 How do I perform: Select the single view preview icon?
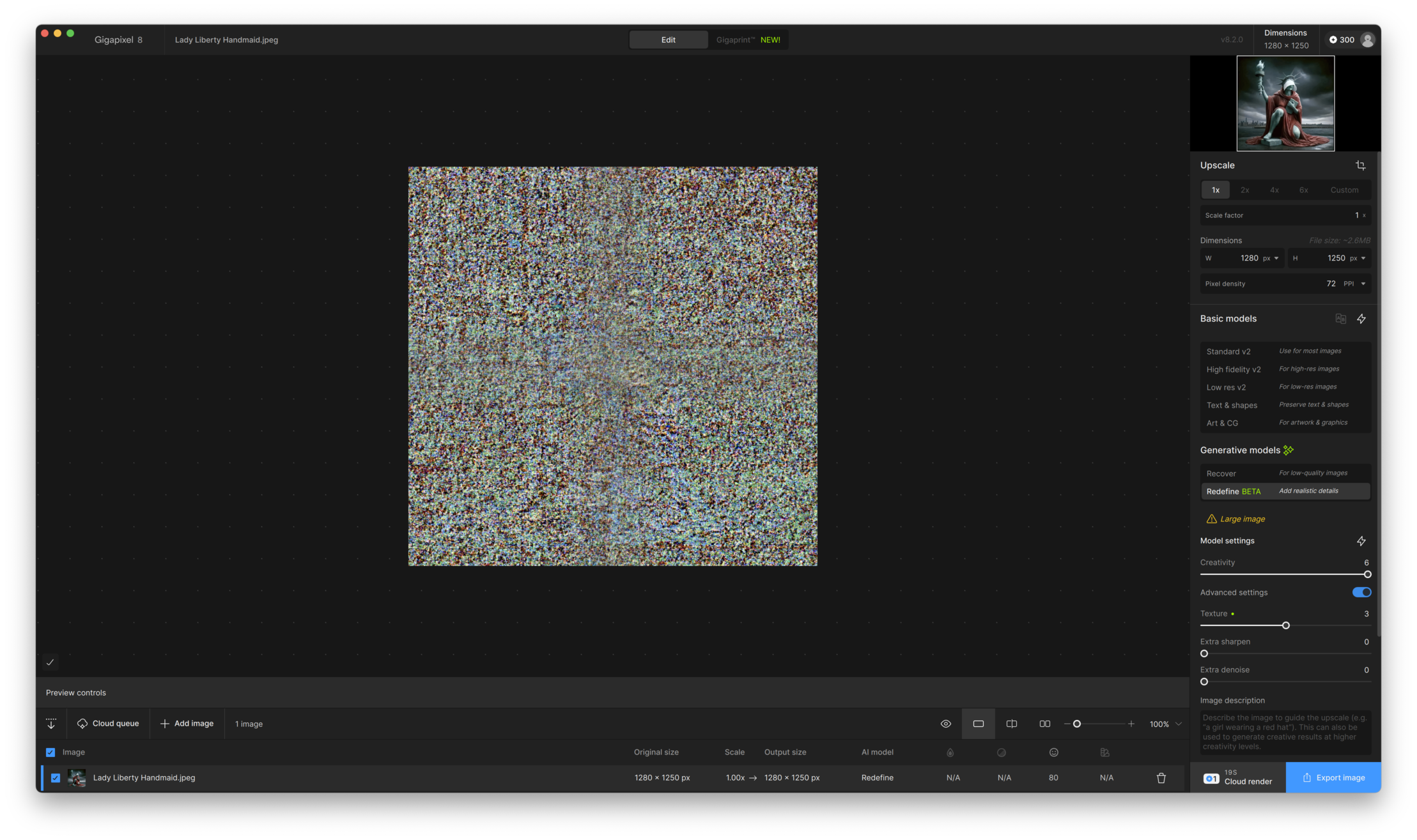[x=979, y=724]
